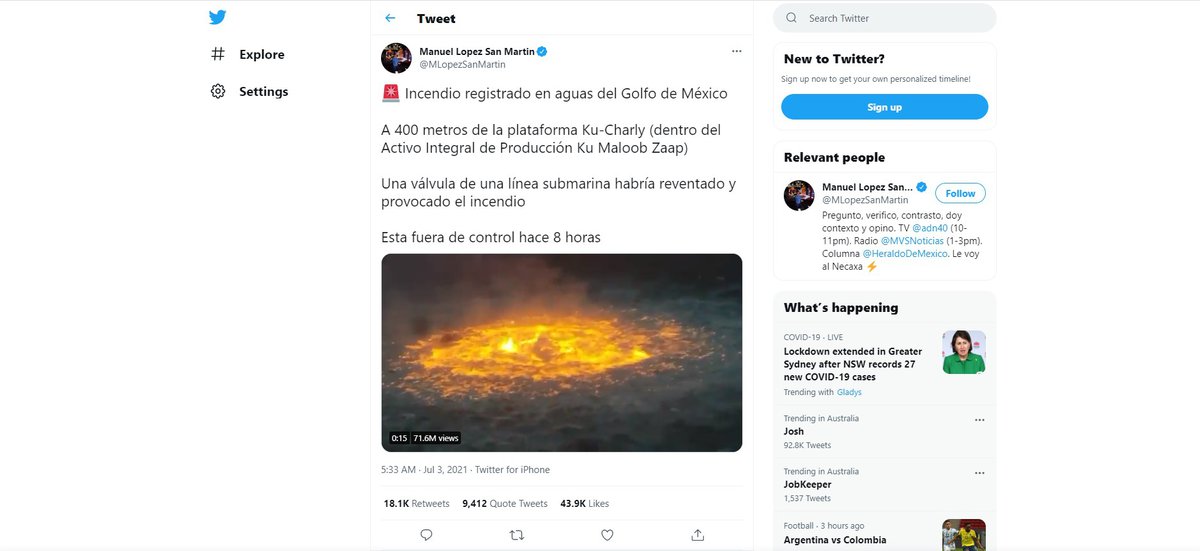Open tweet's three-dot more menu
Screen dimensions: 1200x551
(x=737, y=51)
